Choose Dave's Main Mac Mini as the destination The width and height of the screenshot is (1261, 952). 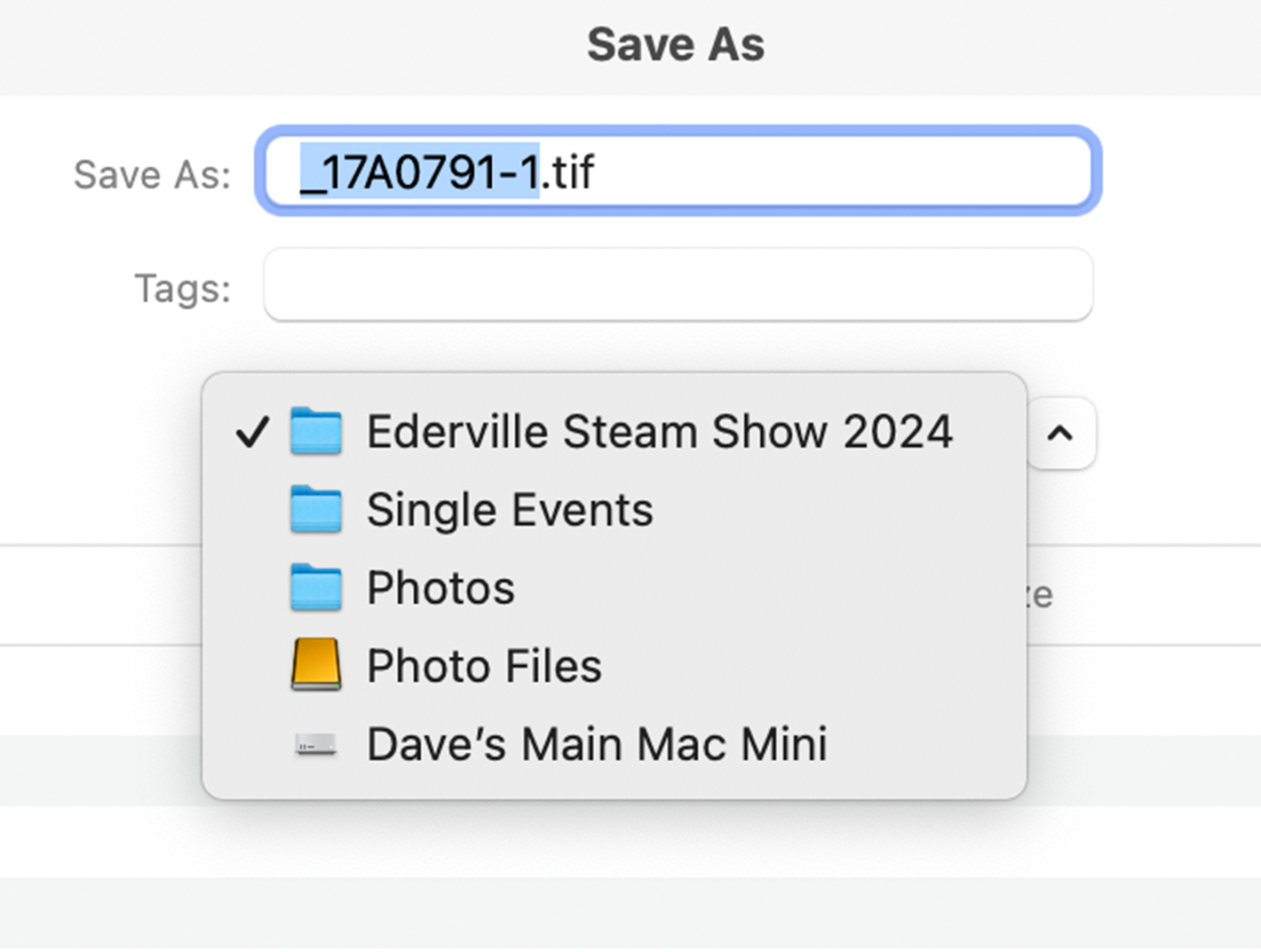pyautogui.click(x=597, y=744)
